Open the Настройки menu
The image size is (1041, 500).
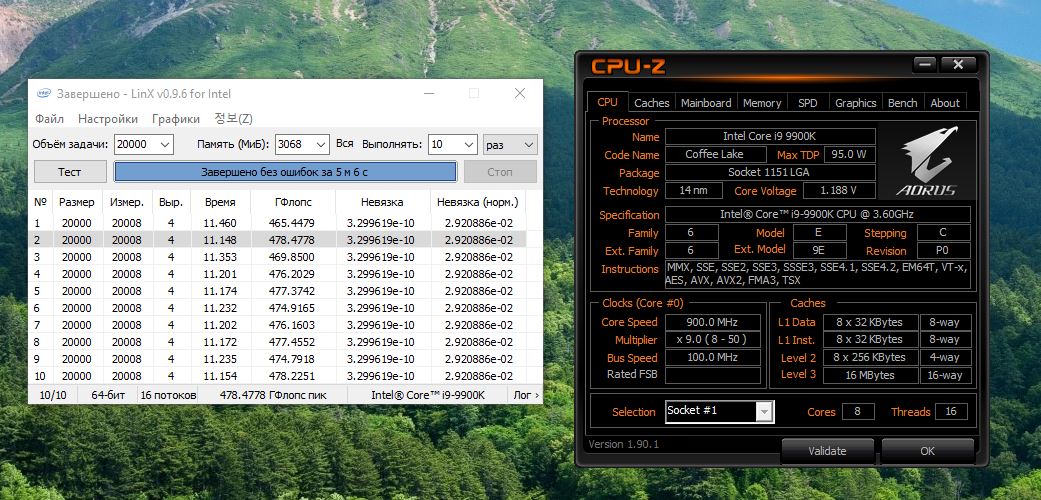(x=108, y=119)
